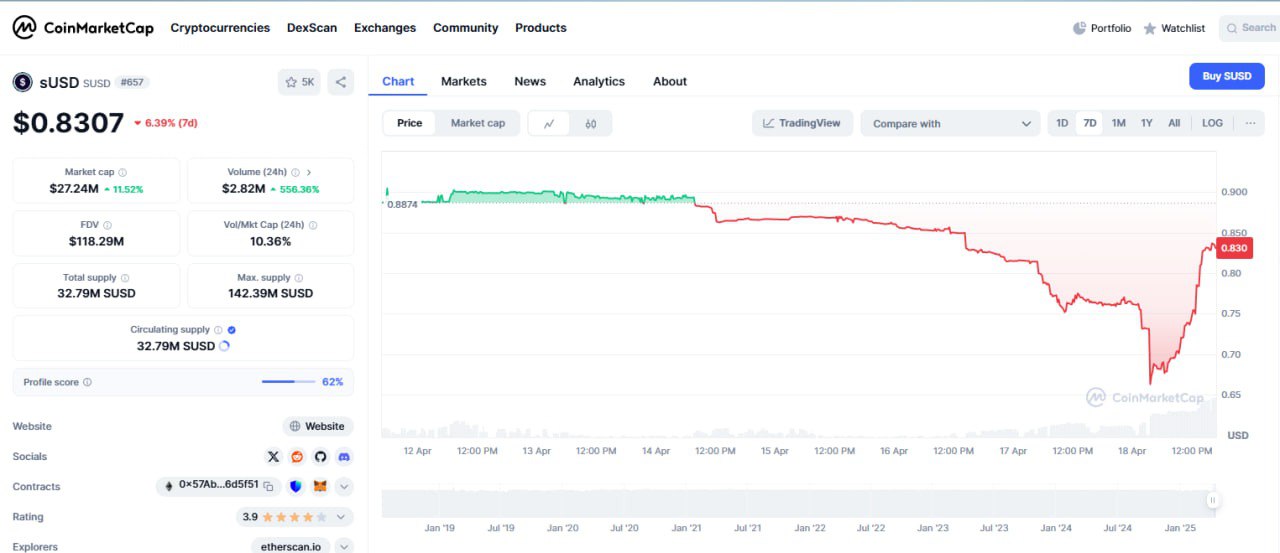
Task: Open the Reddit social icon
Action: pyautogui.click(x=297, y=456)
